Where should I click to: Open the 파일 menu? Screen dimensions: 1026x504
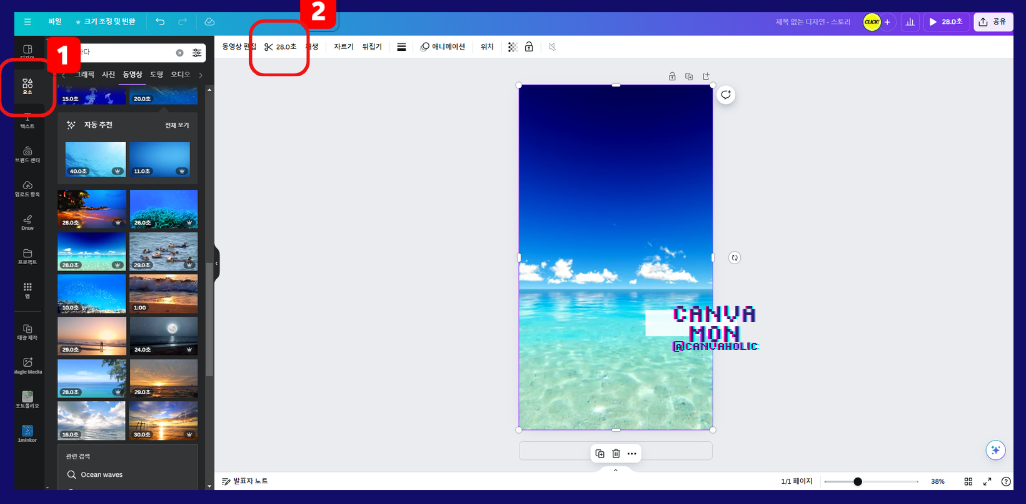pos(55,22)
